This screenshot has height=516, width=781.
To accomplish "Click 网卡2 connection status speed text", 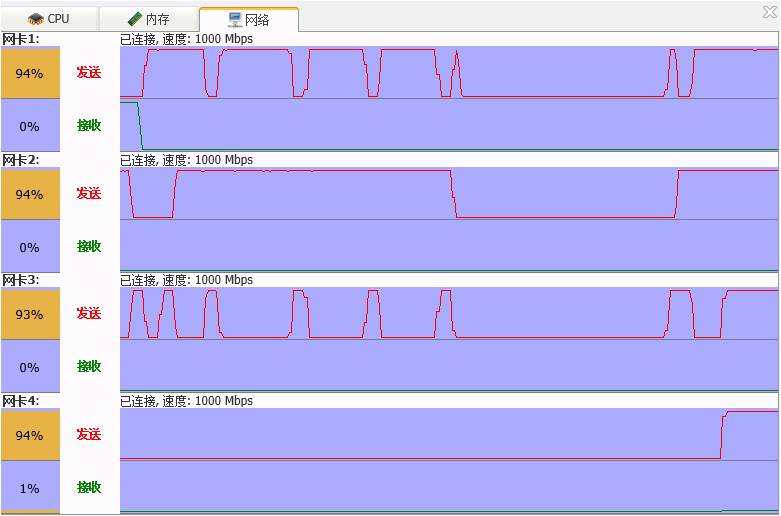I will [187, 160].
